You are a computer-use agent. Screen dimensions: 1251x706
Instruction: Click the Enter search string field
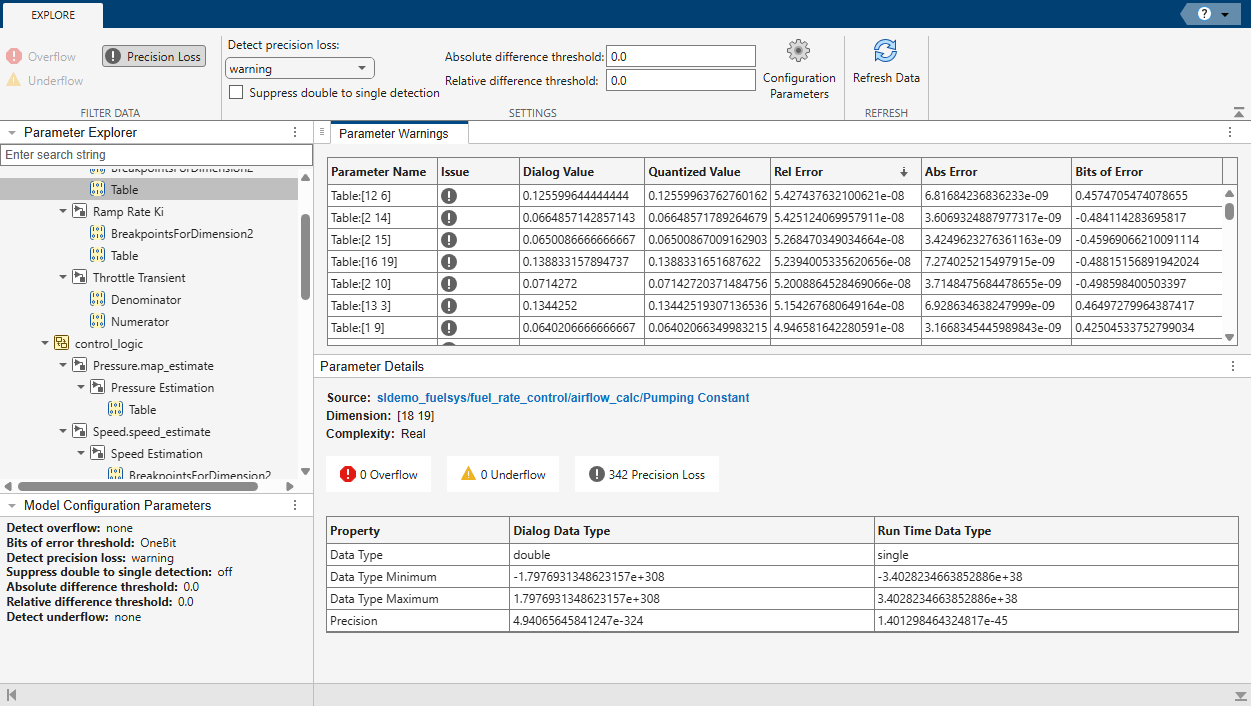point(156,155)
